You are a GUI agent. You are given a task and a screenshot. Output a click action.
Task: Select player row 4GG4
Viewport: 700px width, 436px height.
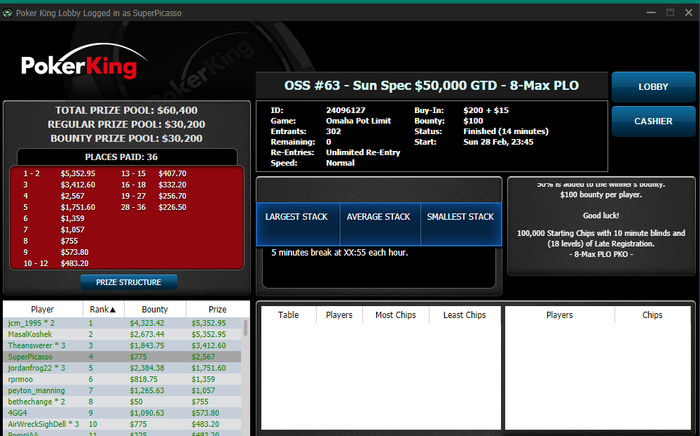click(122, 413)
